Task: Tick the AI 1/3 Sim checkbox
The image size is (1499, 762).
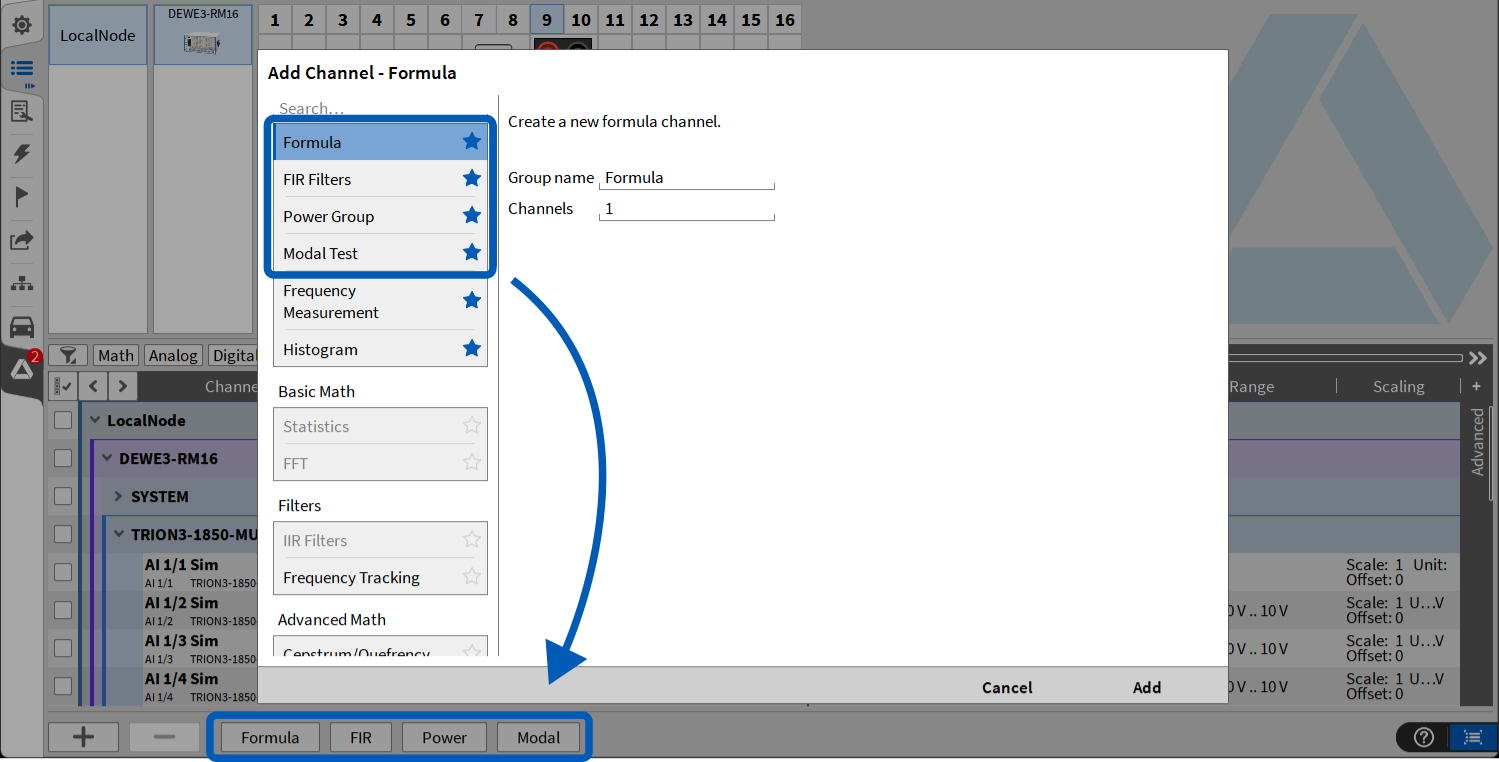Action: pyautogui.click(x=63, y=648)
